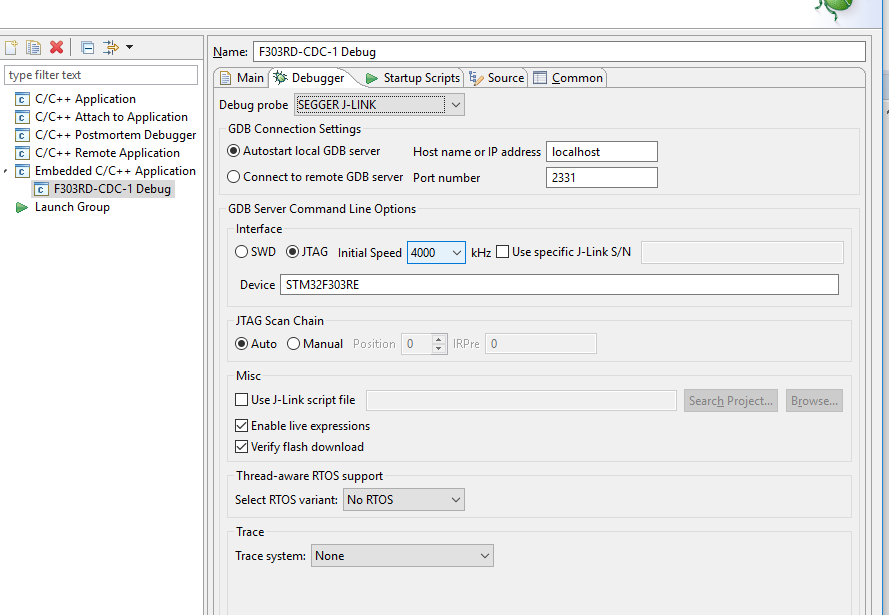Viewport: 889px width, 615px height.
Task: Click the green arrow icon beside Launch Group
Action: tap(22, 206)
